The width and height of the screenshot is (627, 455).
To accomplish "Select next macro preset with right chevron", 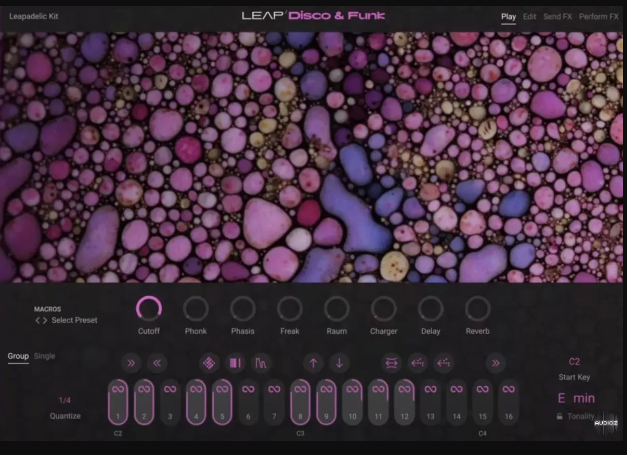I will [x=45, y=320].
